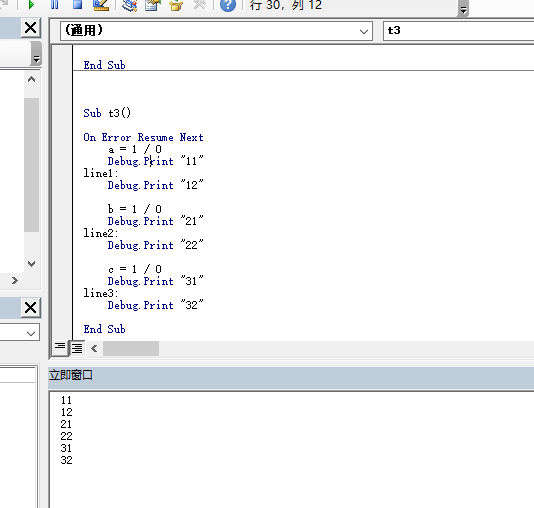Click the final End Sub line

tap(105, 329)
